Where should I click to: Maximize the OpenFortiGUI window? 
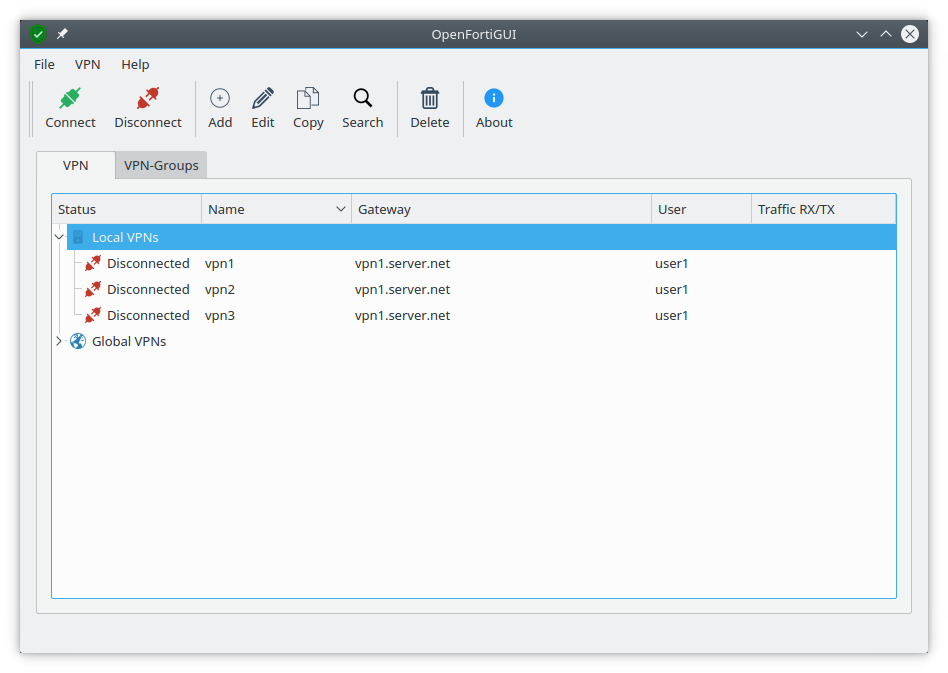pos(886,34)
